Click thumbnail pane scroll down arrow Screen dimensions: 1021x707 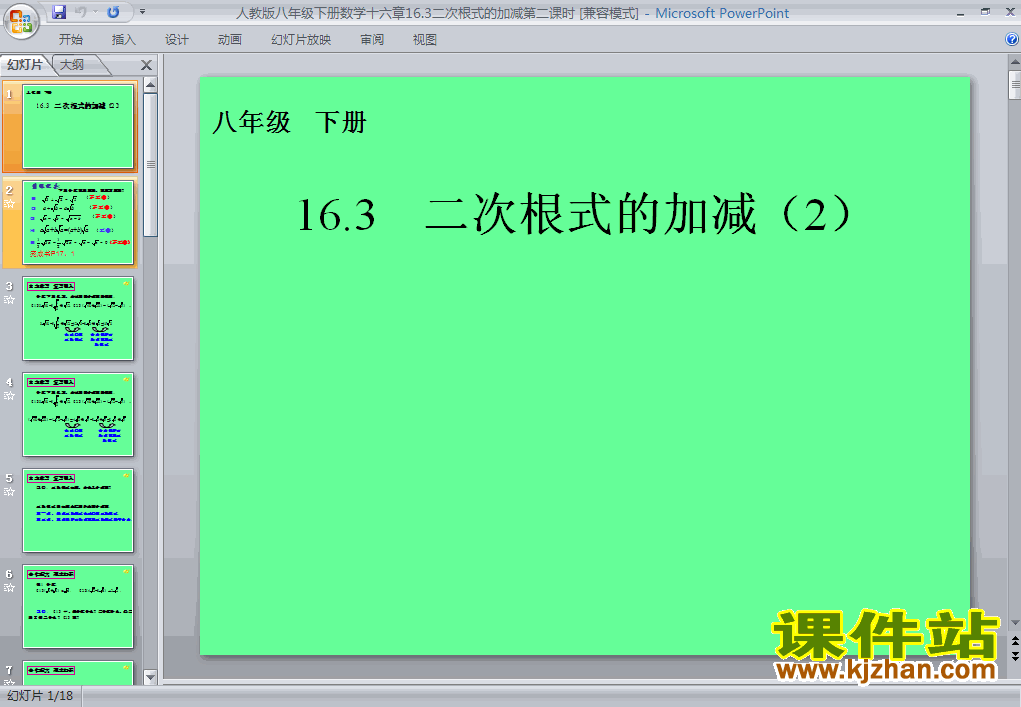coord(150,678)
